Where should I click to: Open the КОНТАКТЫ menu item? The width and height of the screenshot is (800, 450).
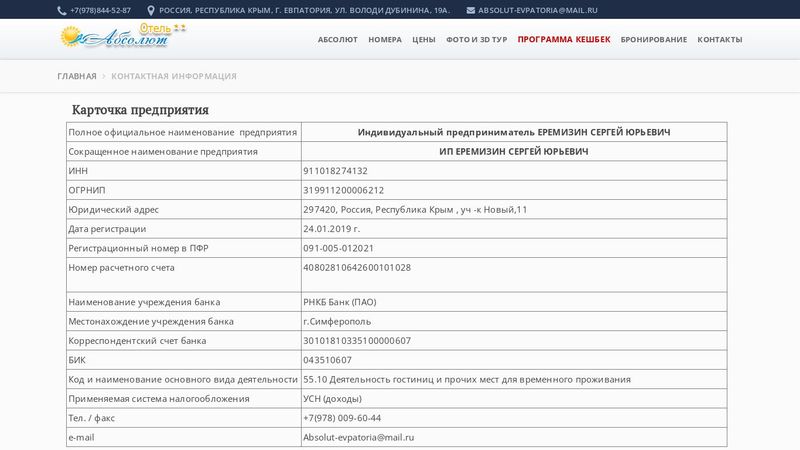[720, 39]
